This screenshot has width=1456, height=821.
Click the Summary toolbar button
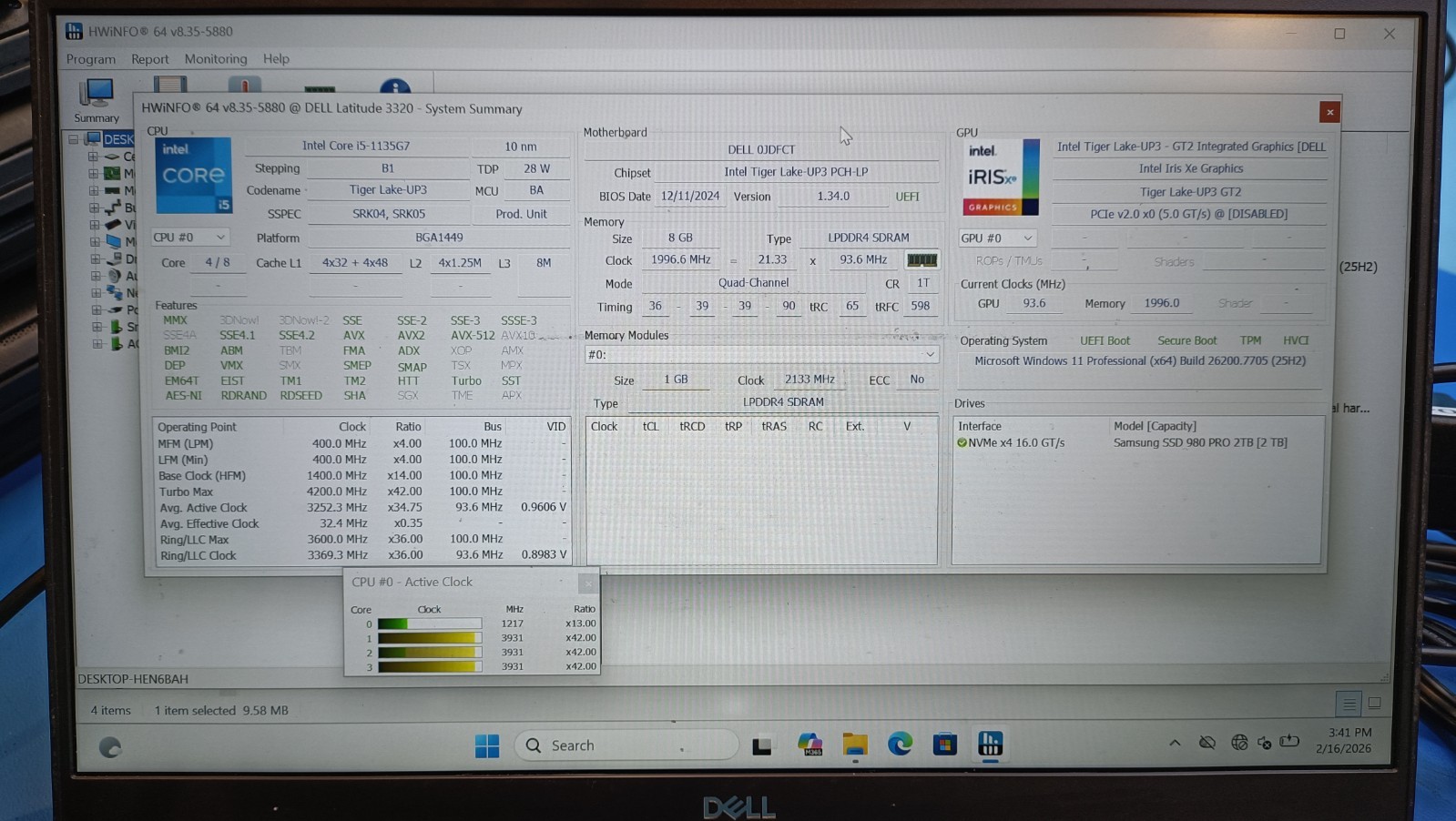[97, 100]
